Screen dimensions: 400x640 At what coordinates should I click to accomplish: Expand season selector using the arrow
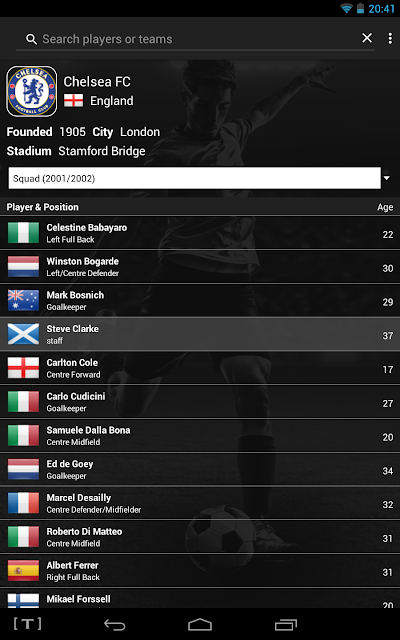pos(387,178)
